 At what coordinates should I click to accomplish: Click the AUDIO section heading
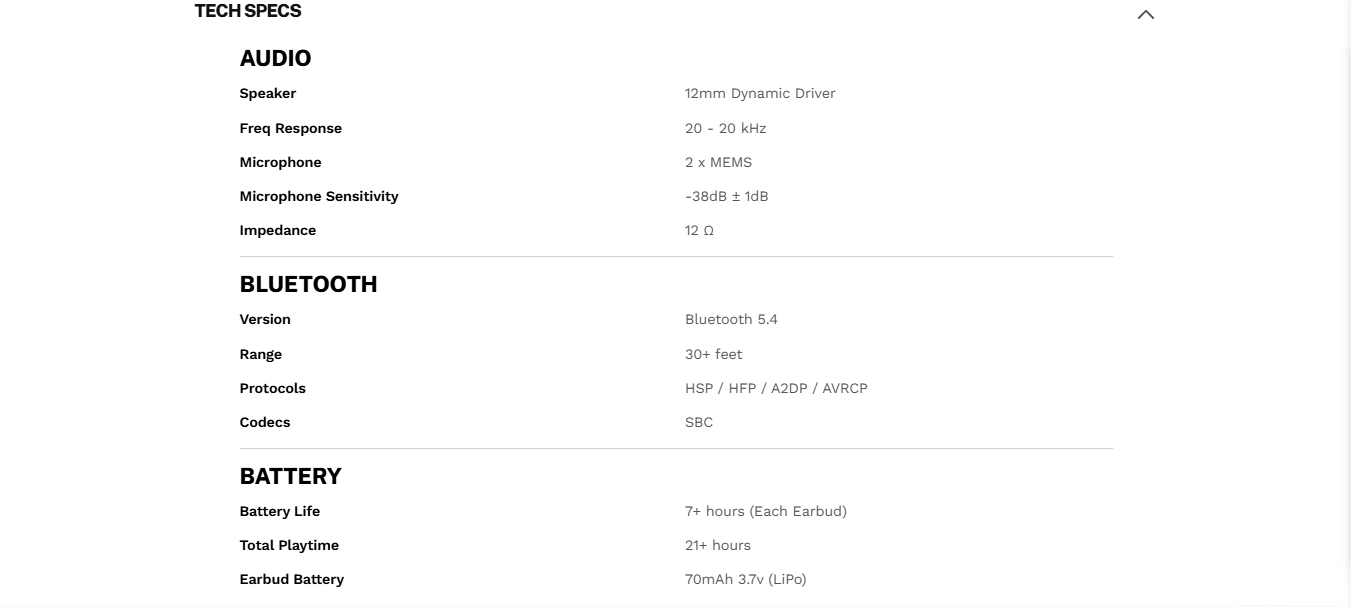tap(275, 58)
